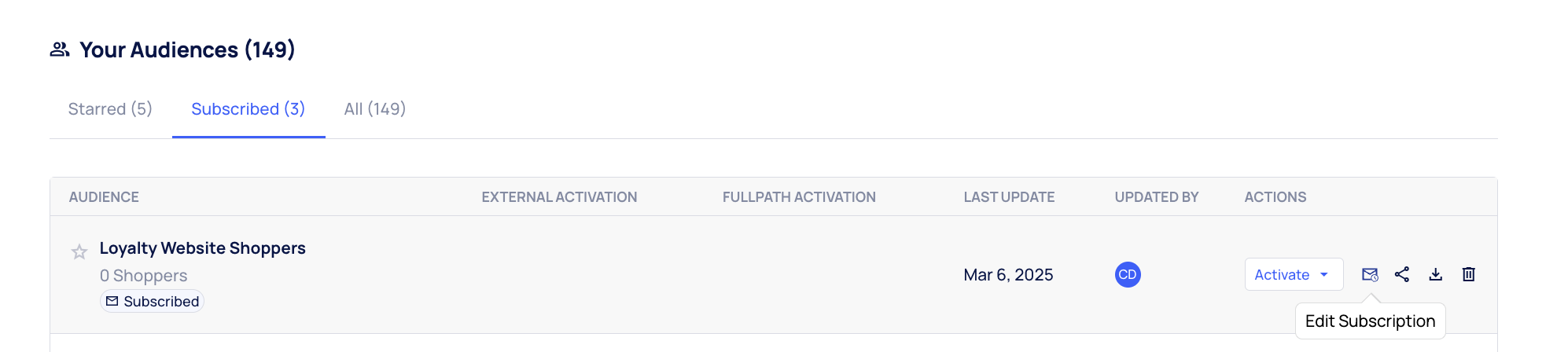Image resolution: width=1568 pixels, height=352 pixels.
Task: Click the Fullpath Activation column header
Action: pyautogui.click(x=799, y=197)
